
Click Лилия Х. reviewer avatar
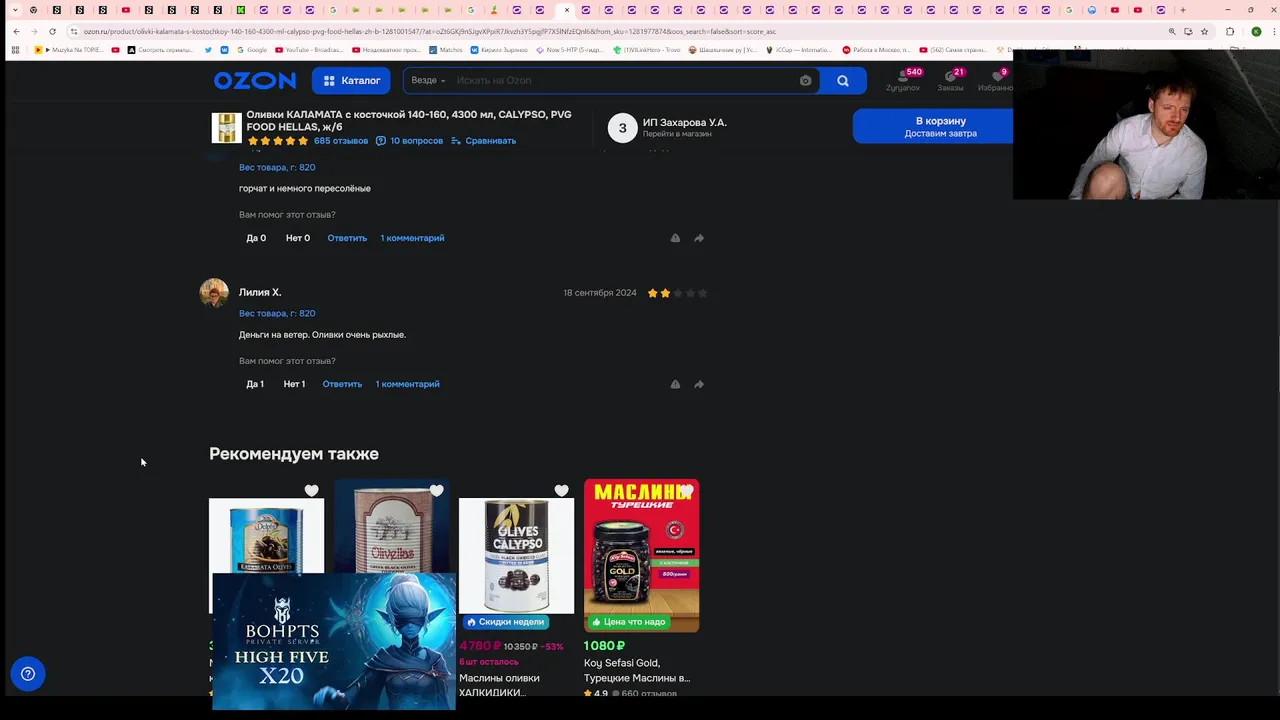pyautogui.click(x=214, y=293)
